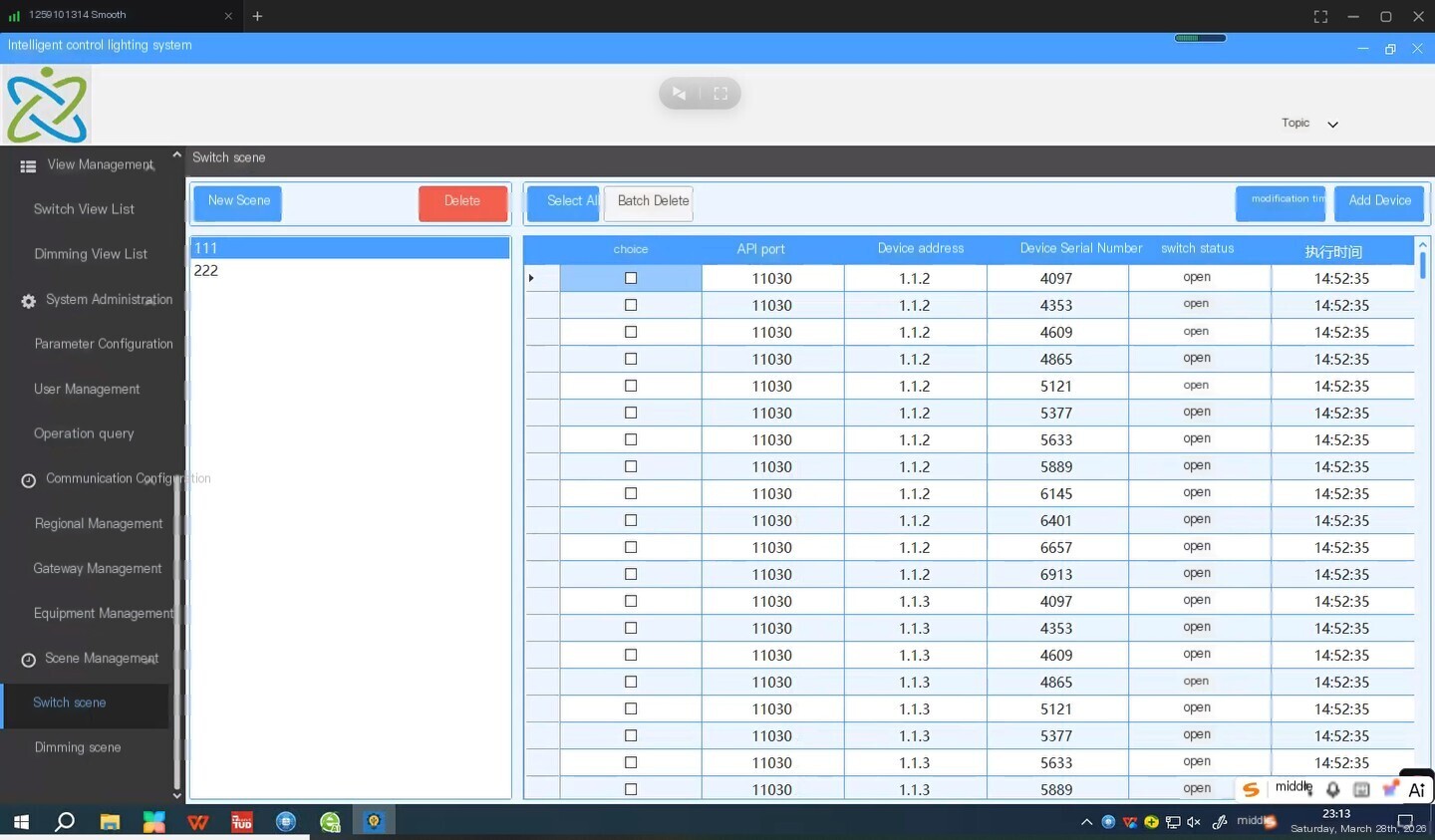The height and width of the screenshot is (840, 1435).
Task: Tick the checkbox for serial number 6913
Action: [631, 574]
